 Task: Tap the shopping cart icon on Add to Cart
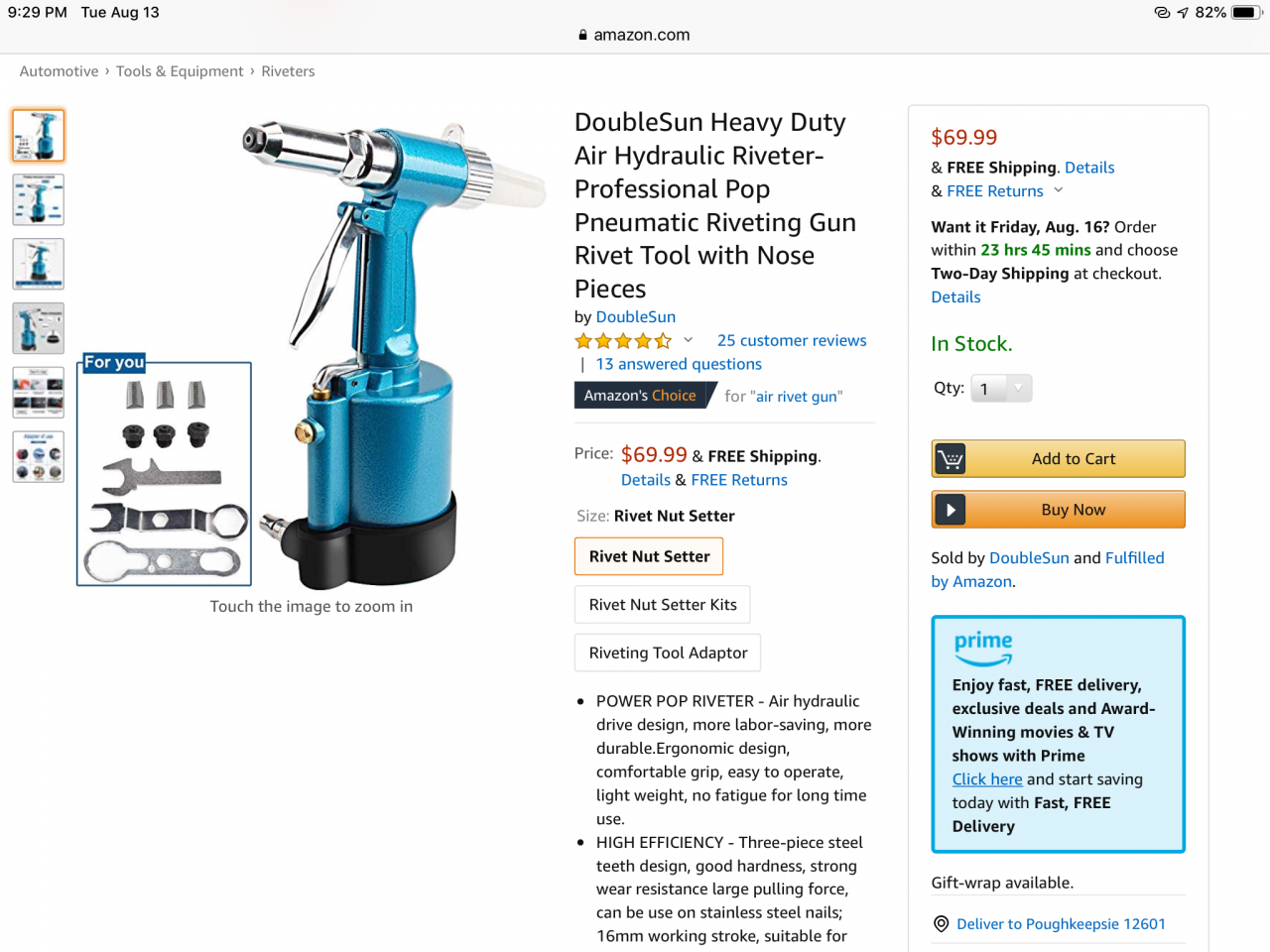[951, 459]
